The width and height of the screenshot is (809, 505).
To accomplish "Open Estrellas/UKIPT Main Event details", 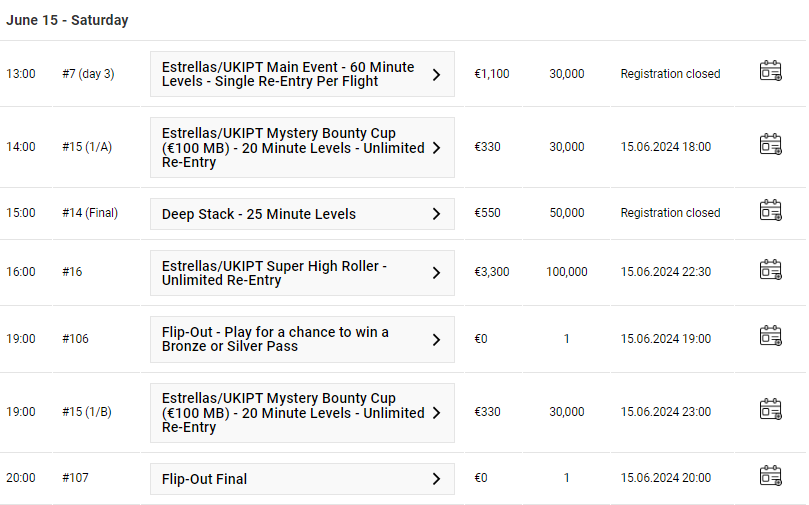I will click(x=302, y=74).
